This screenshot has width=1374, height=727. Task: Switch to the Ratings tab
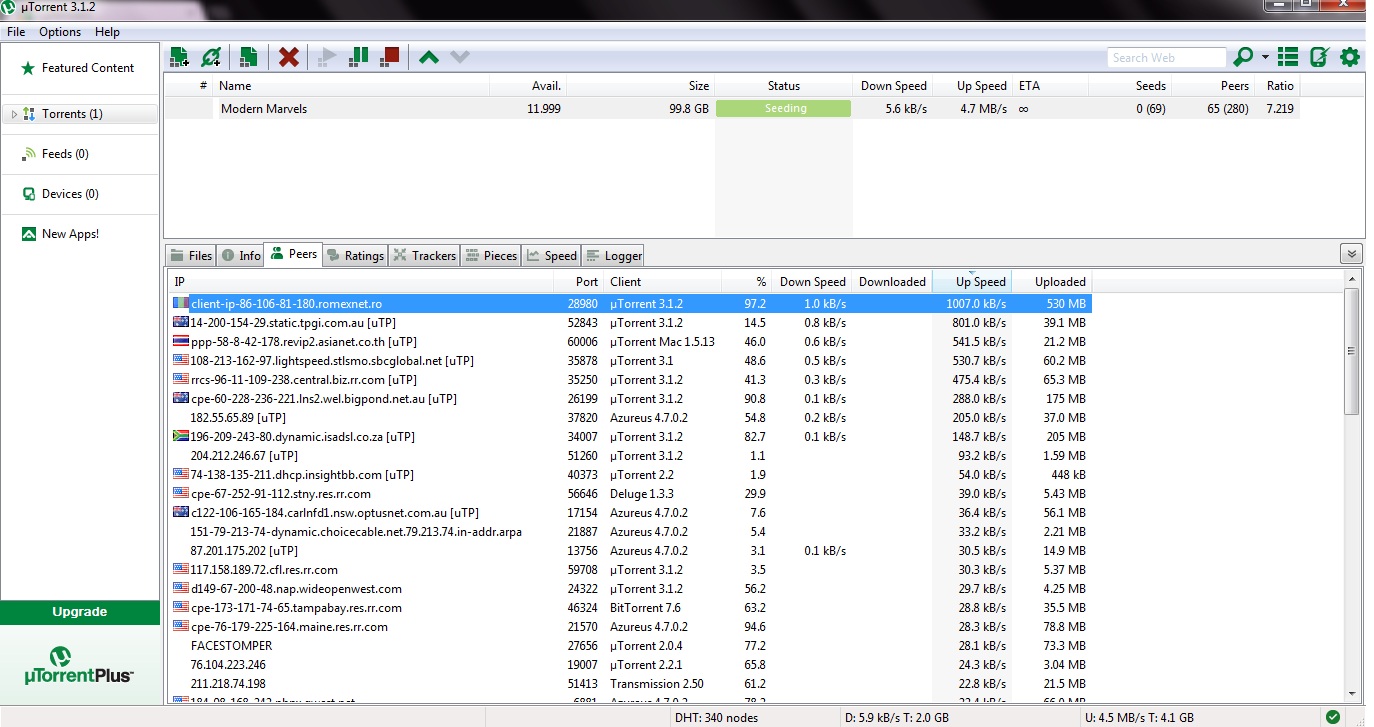pos(355,256)
